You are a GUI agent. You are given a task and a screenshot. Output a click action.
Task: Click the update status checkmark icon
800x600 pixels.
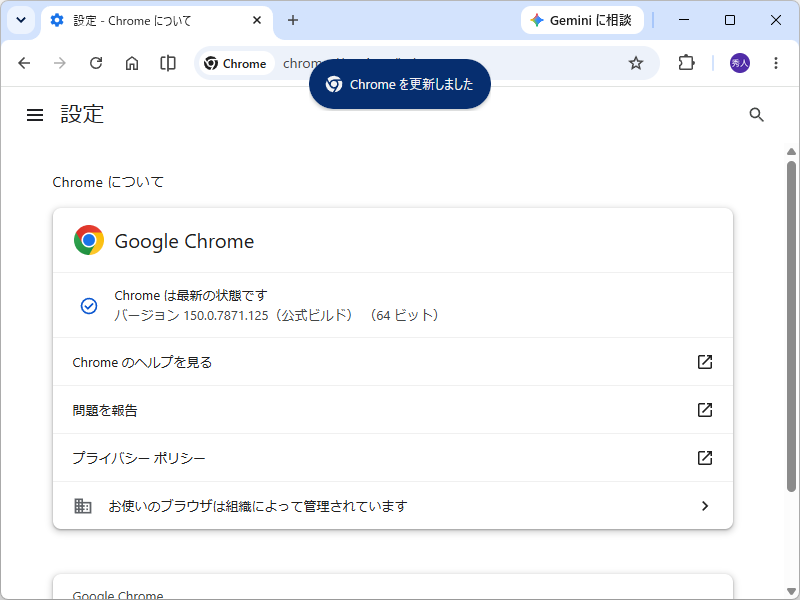89,306
